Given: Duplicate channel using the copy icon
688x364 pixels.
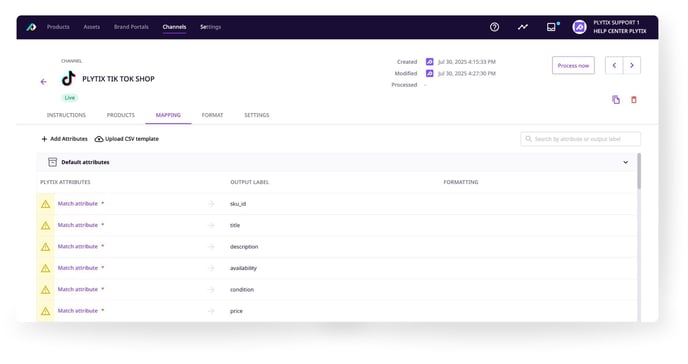Looking at the screenshot, I should [616, 100].
